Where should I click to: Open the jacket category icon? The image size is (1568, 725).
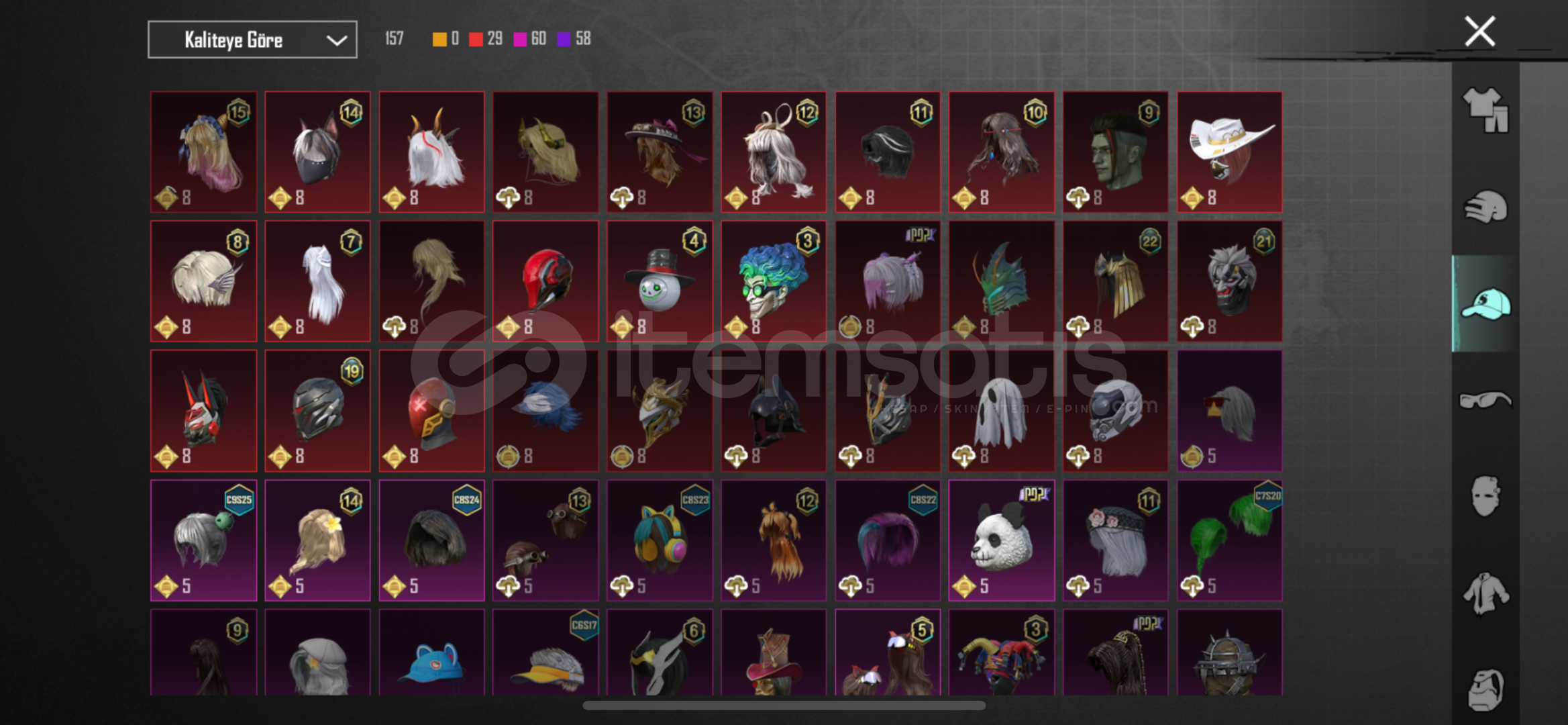[x=1485, y=593]
